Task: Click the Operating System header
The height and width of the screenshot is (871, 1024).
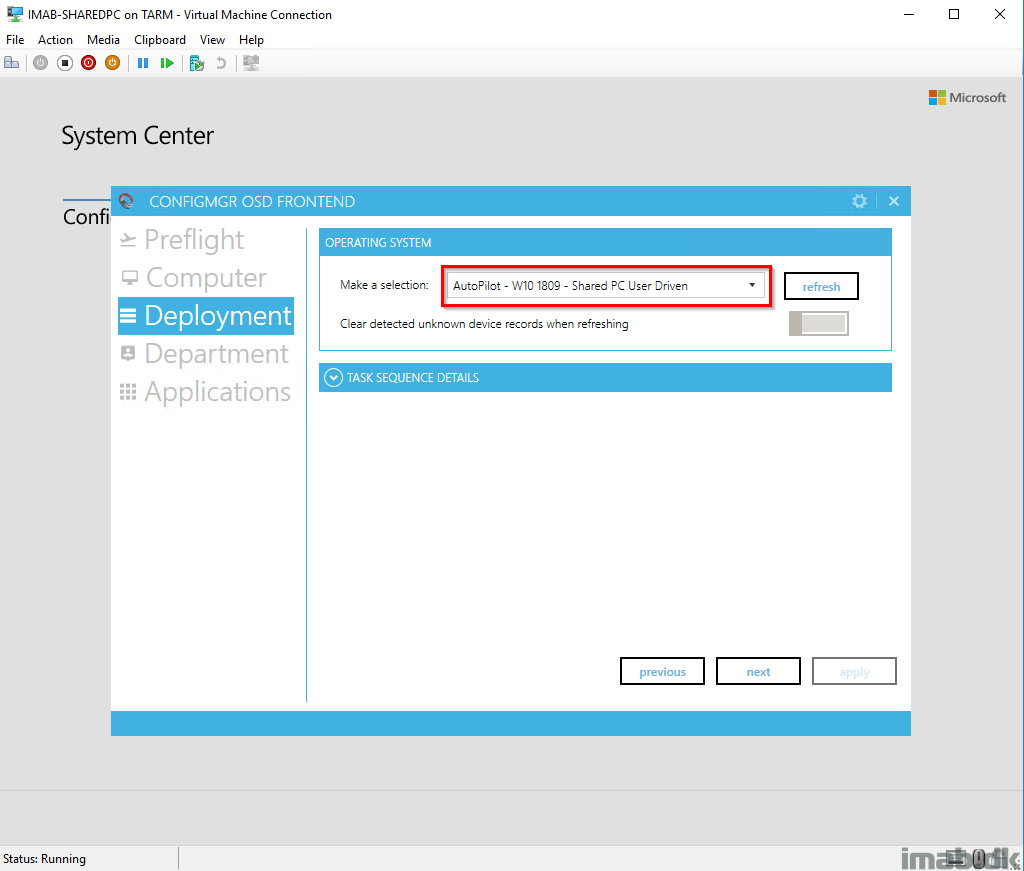Action: 605,242
